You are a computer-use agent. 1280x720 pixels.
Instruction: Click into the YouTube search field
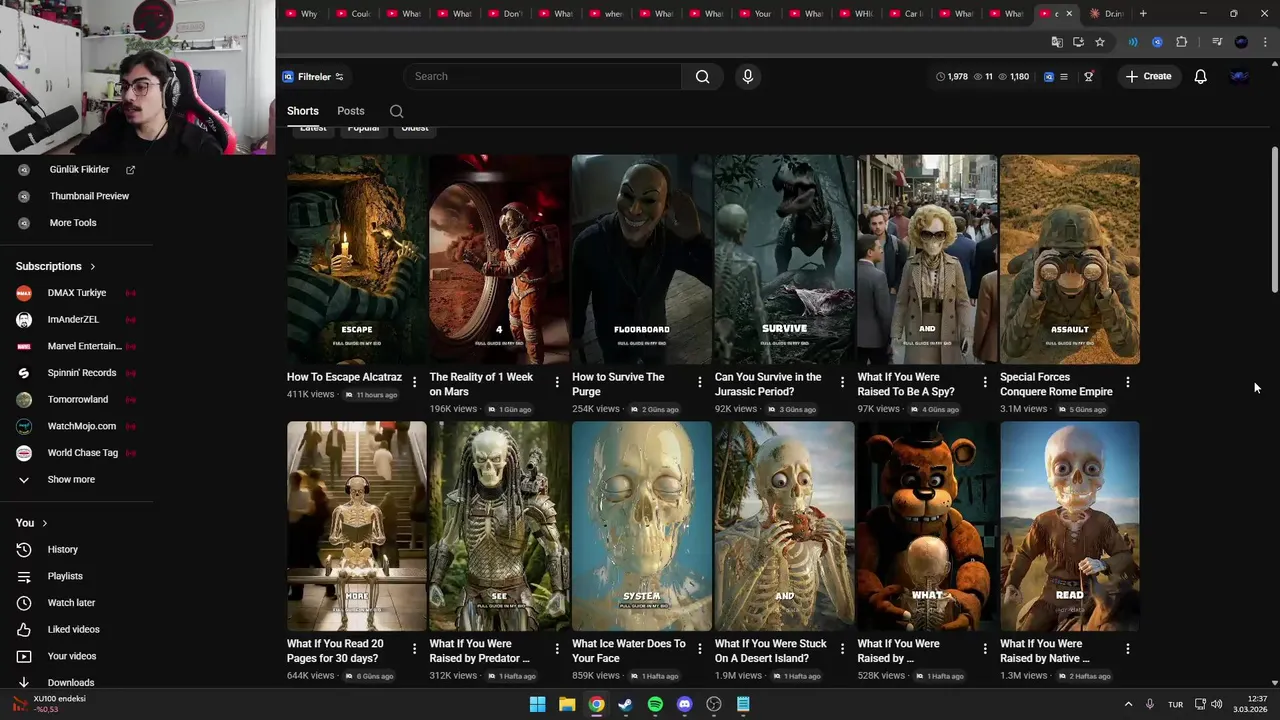pos(543,76)
